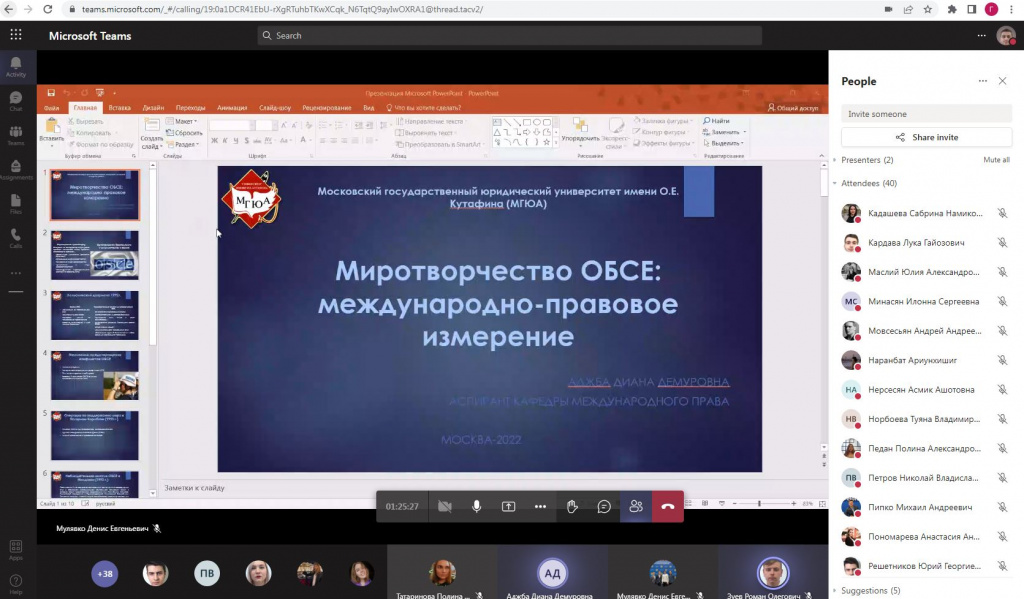
Task: Open People panel more options
Action: coord(983,81)
